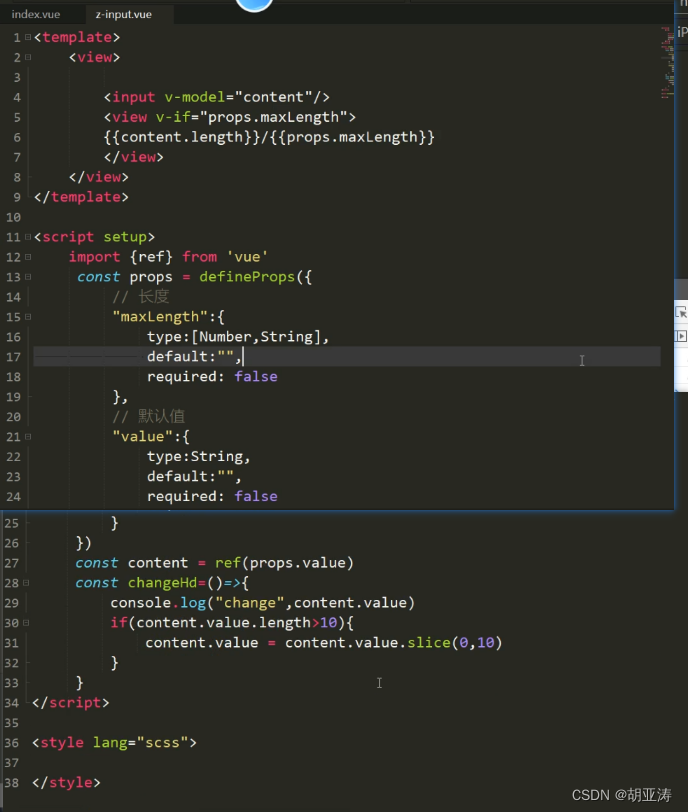Viewport: 688px width, 812px height.
Task: Collapse the "value" object on line 21
Action: (28, 437)
